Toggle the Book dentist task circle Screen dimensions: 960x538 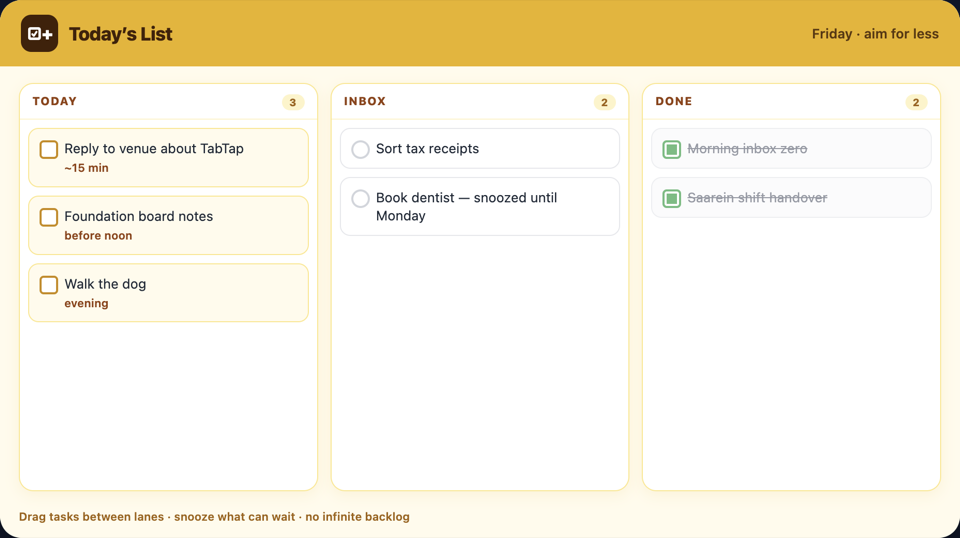click(x=361, y=198)
